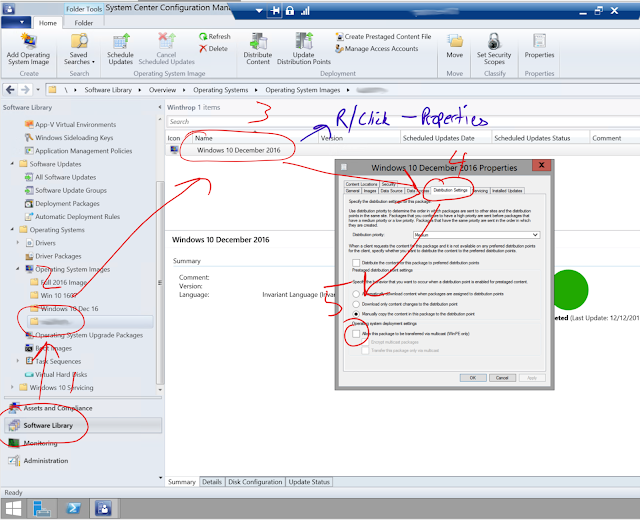The height and width of the screenshot is (520, 640).
Task: Click the Add Operating System Image icon
Action: pos(29,41)
